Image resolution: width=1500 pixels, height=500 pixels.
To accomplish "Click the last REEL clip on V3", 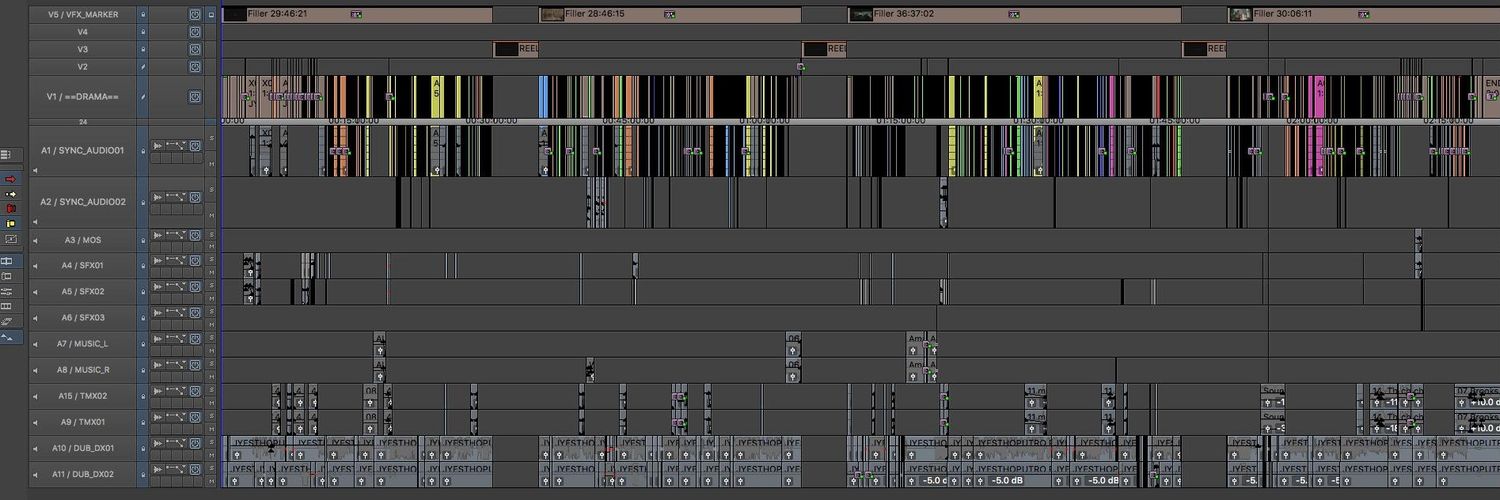I will 1204,48.
